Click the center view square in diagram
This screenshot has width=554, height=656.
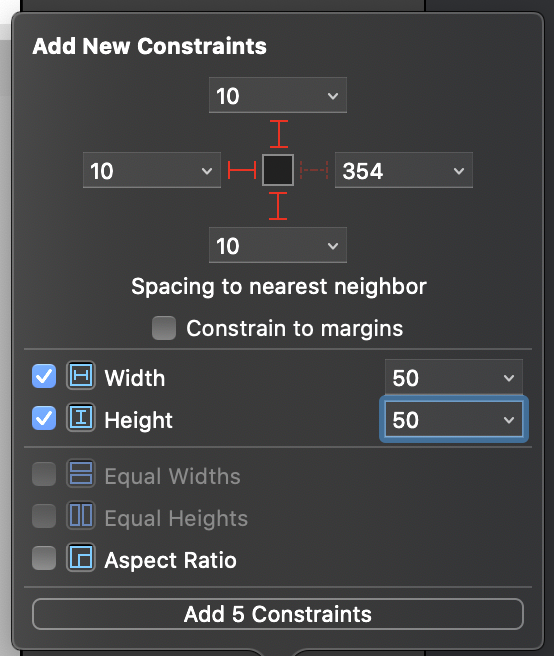tap(278, 170)
